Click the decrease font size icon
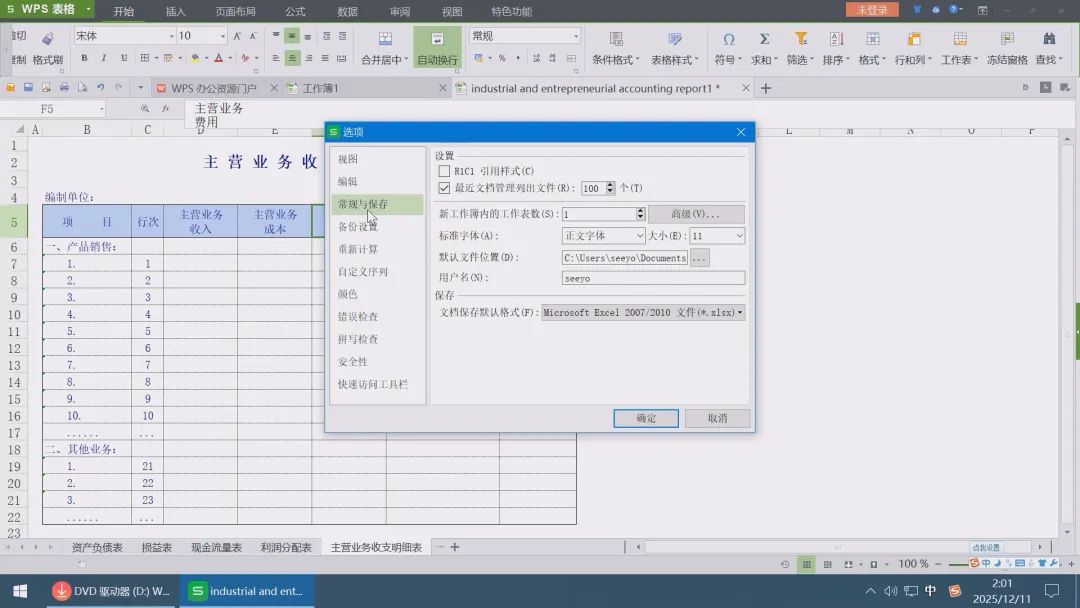 click(x=253, y=36)
